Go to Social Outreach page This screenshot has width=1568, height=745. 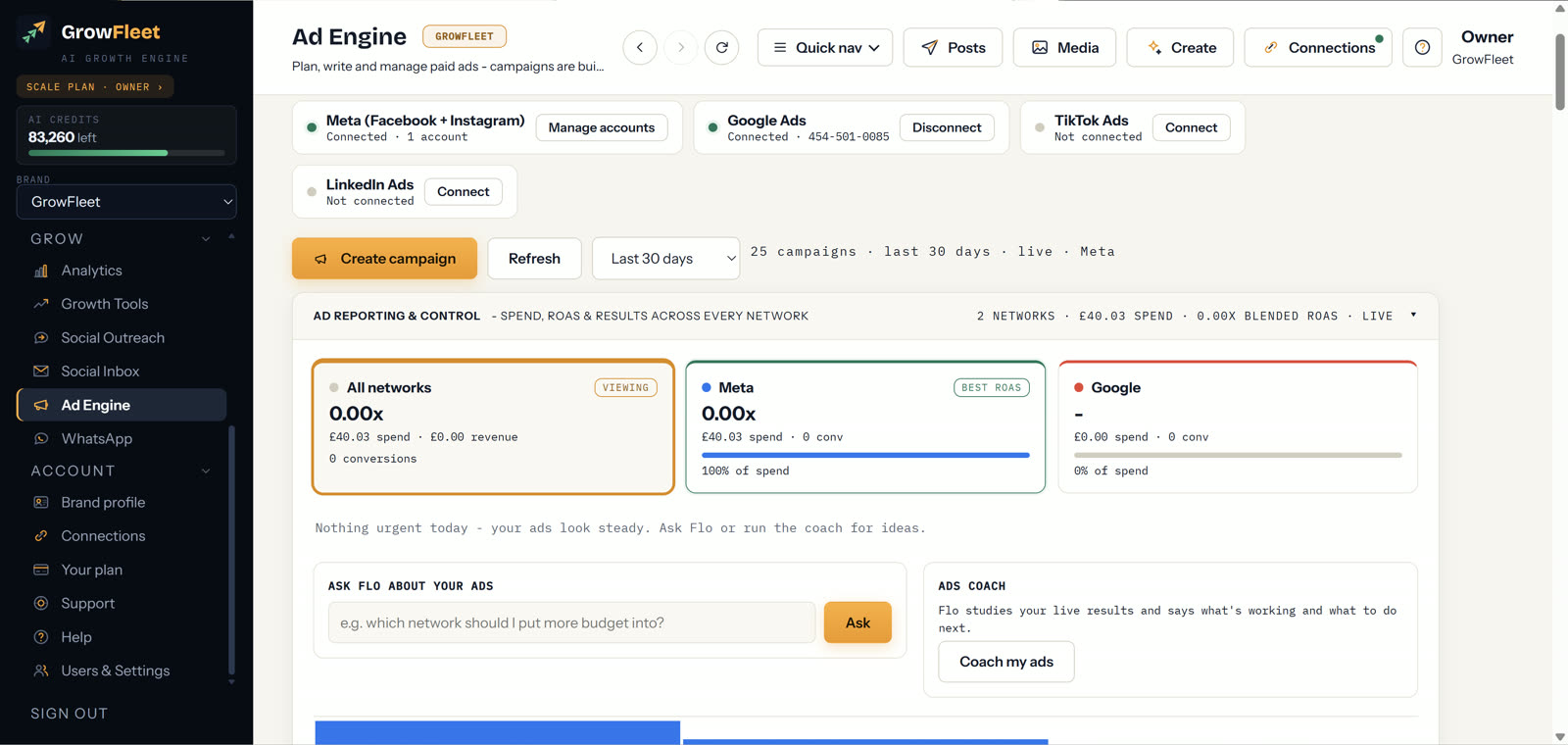113,338
